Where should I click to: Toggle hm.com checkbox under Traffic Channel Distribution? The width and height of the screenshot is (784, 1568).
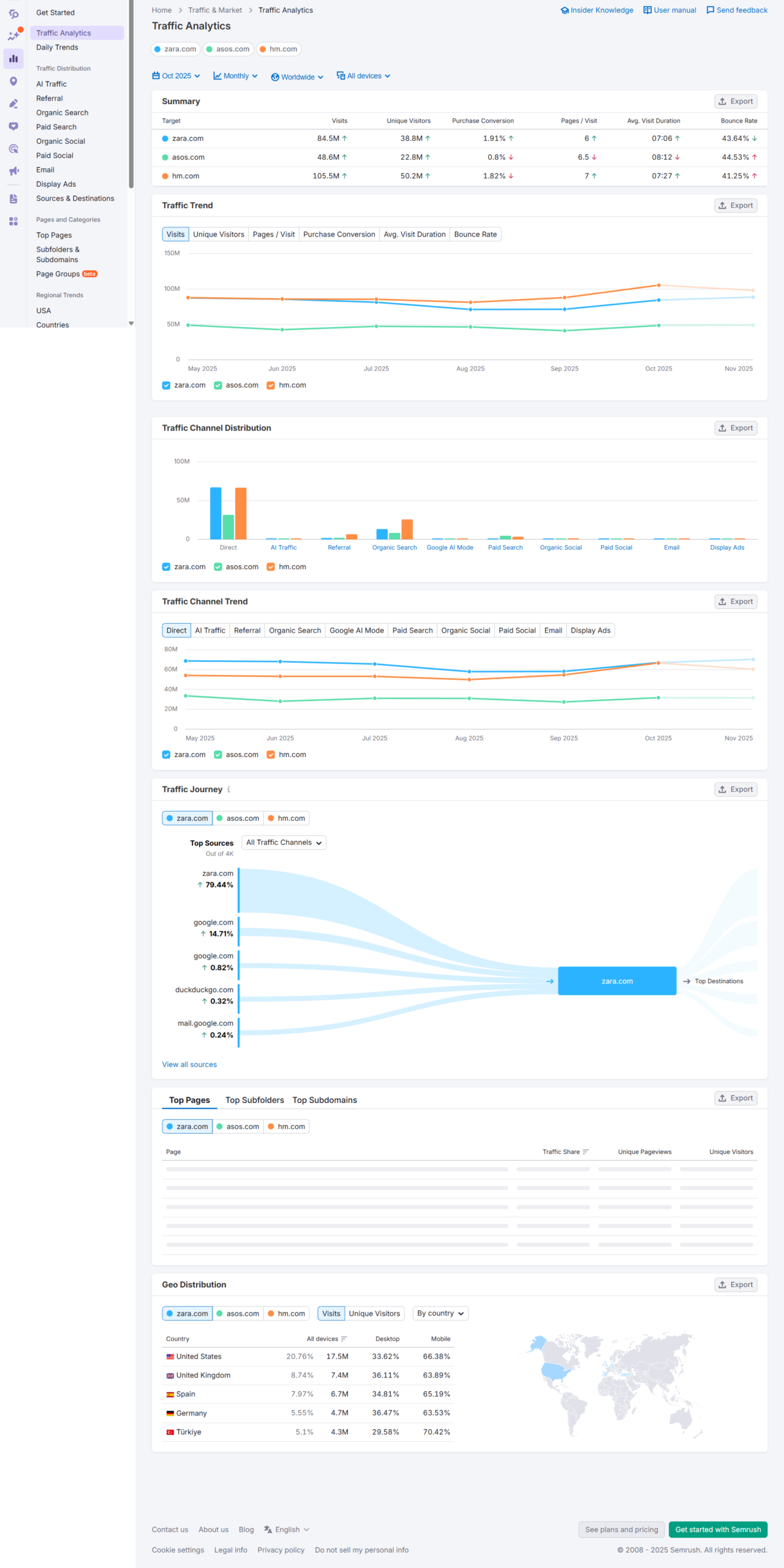coord(271,567)
